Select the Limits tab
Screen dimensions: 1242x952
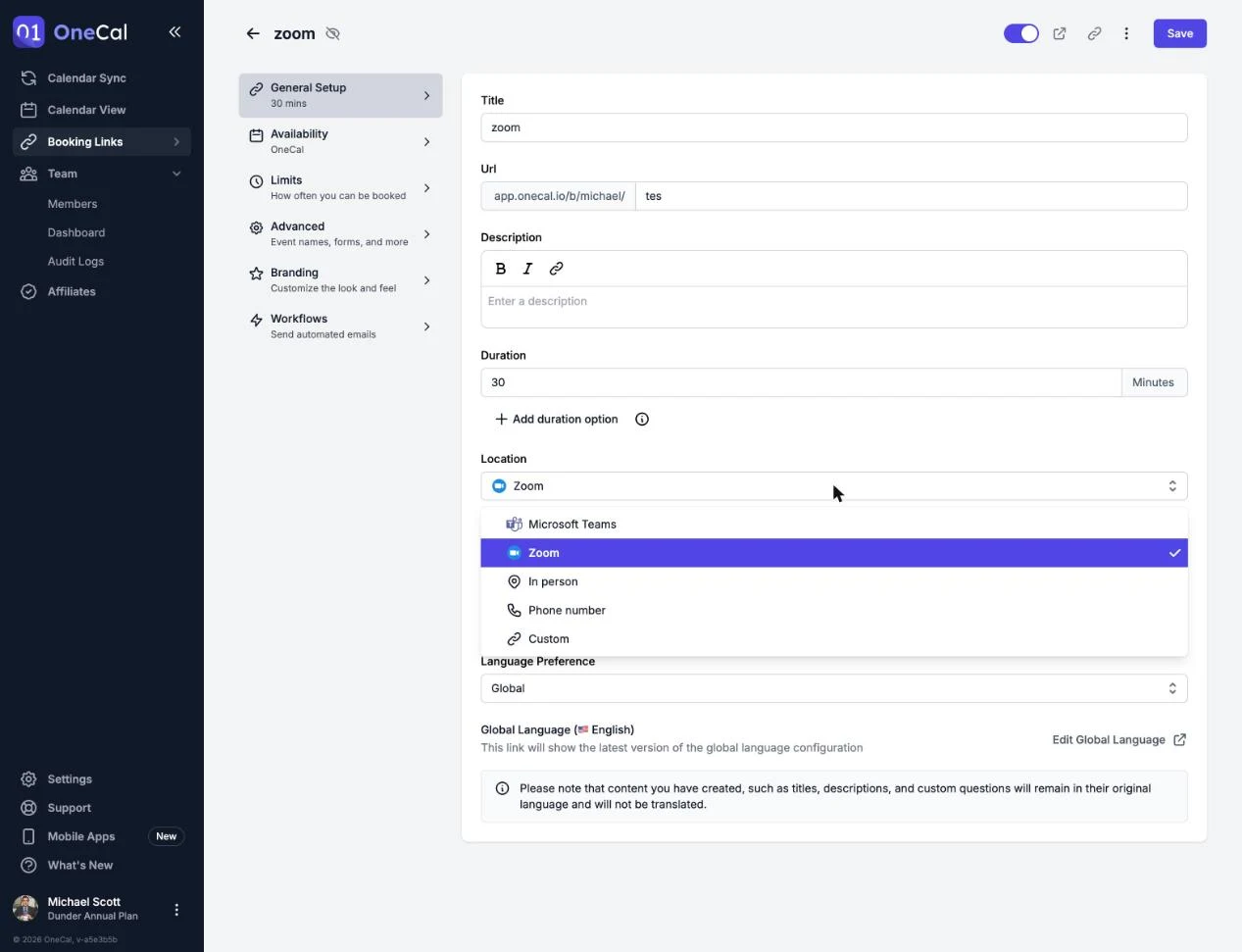pyautogui.click(x=340, y=187)
